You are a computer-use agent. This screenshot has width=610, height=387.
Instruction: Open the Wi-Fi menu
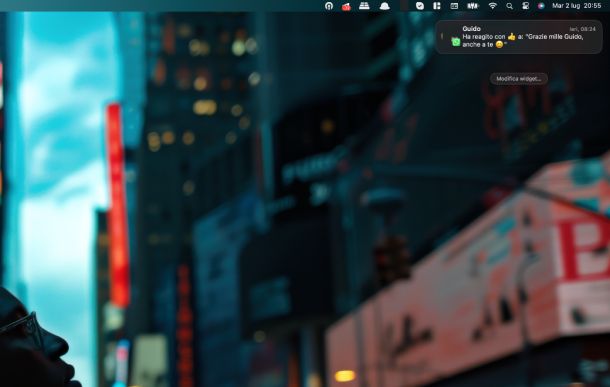click(x=493, y=6)
